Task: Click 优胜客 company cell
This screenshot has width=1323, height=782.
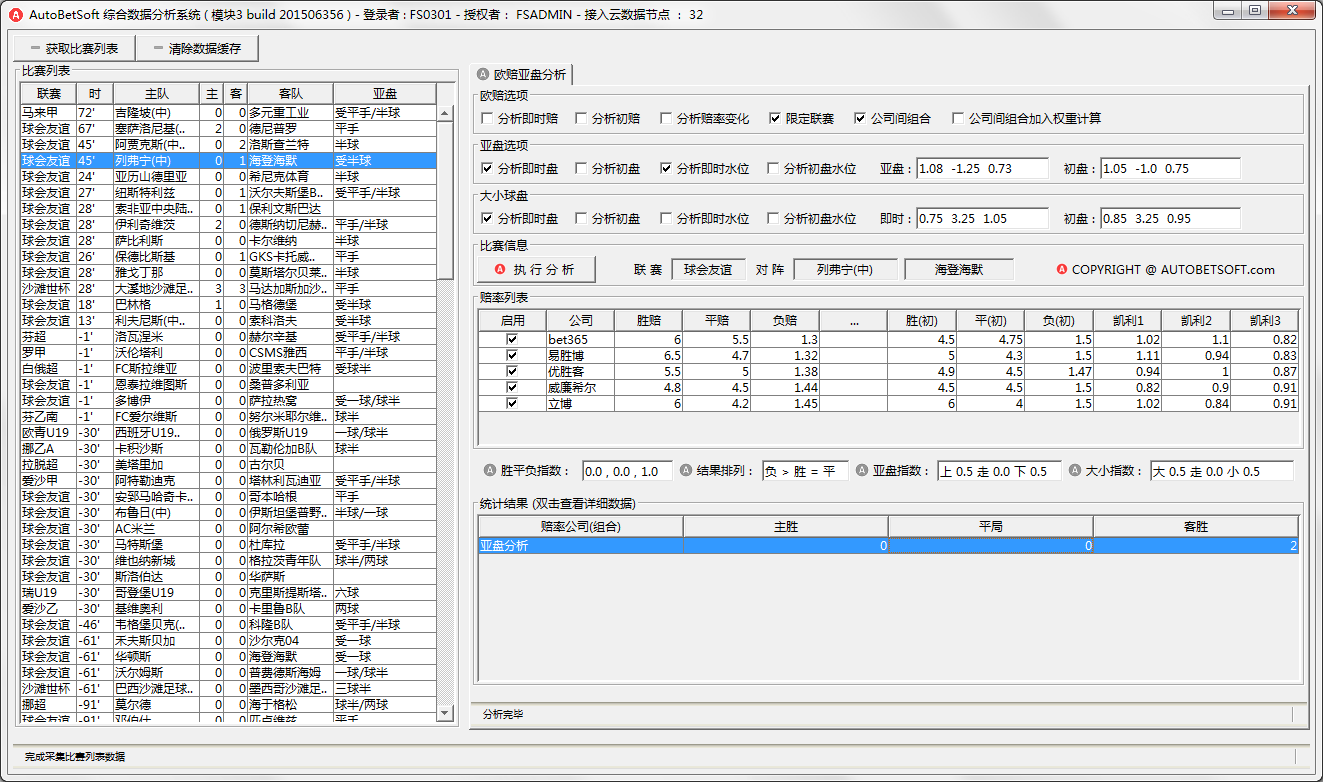Action: tap(580, 372)
